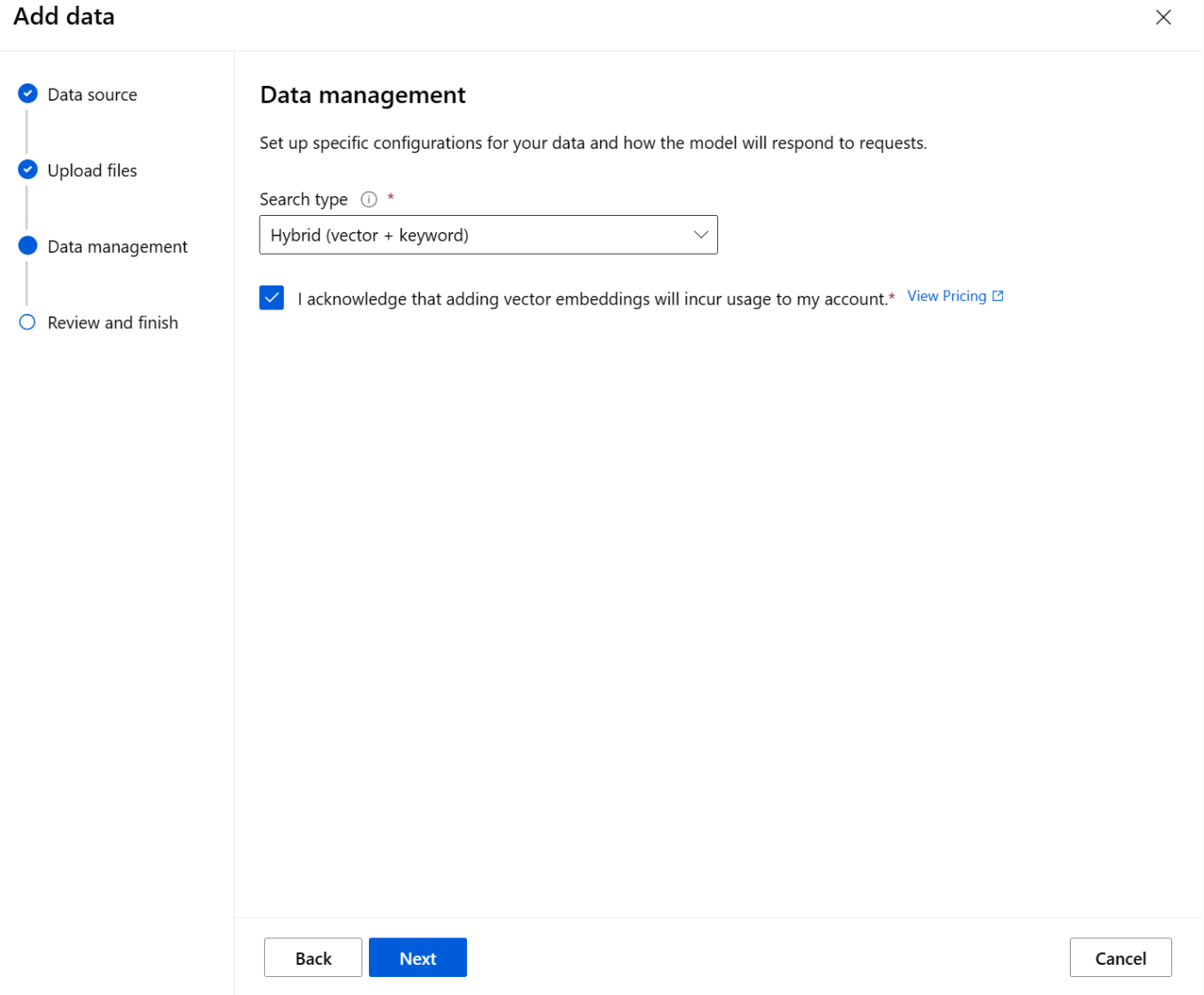Open the Search type dropdown

click(488, 235)
